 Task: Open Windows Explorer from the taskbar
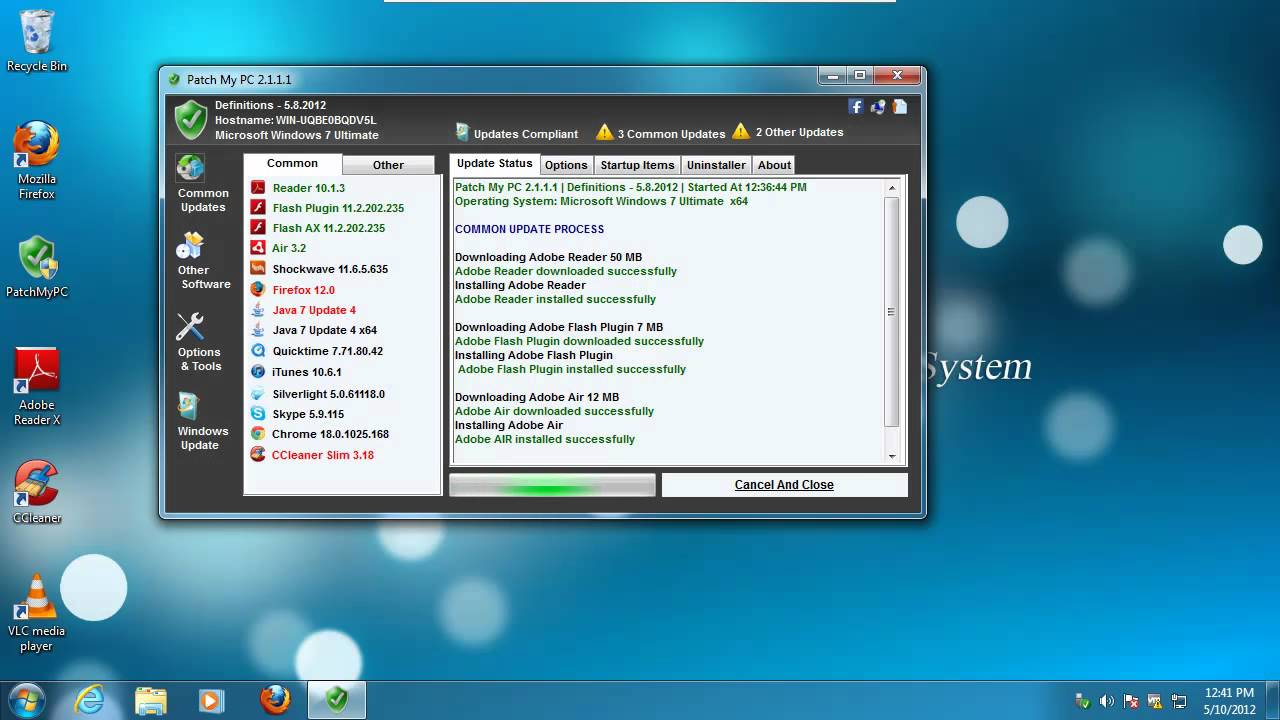(150, 700)
